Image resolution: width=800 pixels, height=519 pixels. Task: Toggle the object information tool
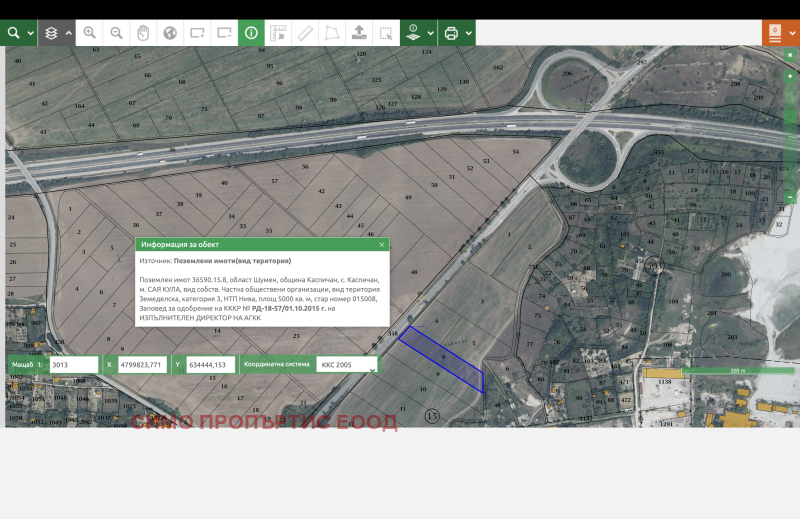[251, 33]
